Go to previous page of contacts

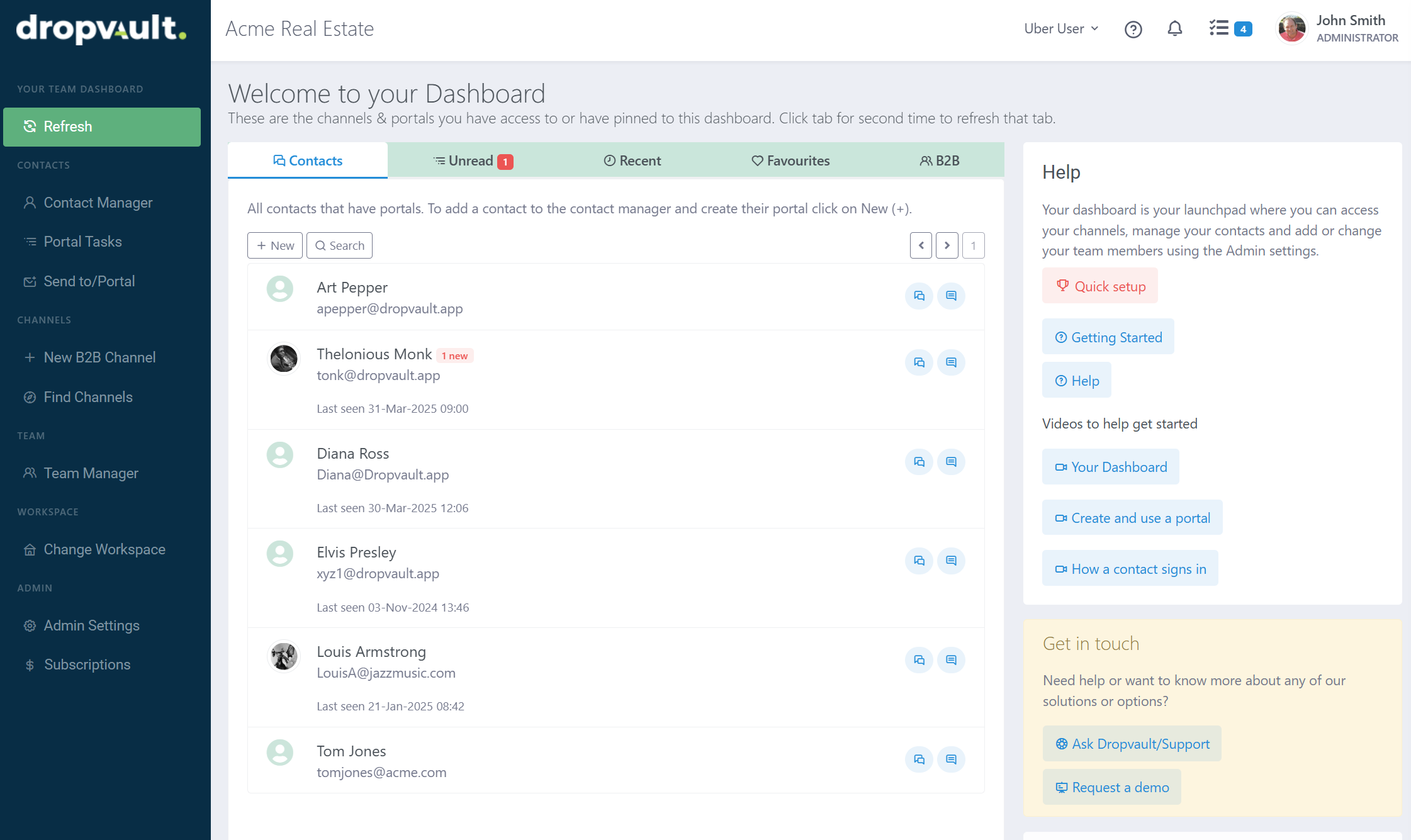tap(921, 245)
